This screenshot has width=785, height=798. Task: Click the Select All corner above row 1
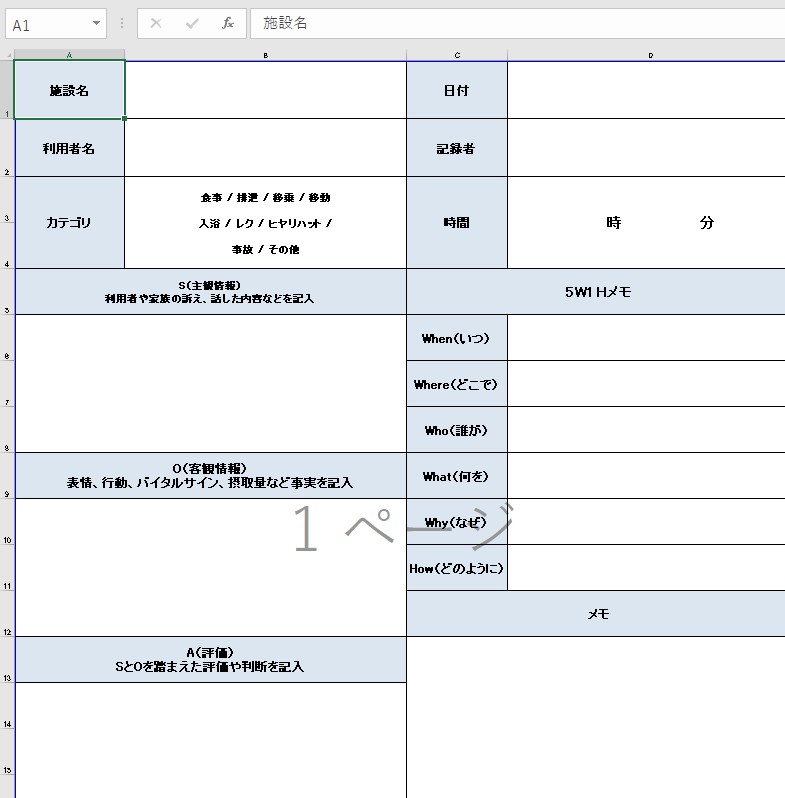click(8, 55)
